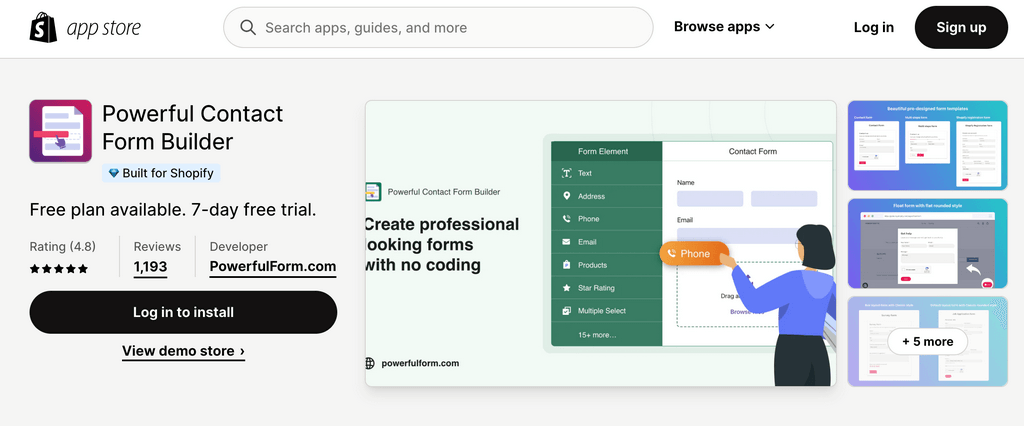Screen dimensions: 1024x426
Task: Click the 'Powerful Contact Form Builder' title heading
Action: click(193, 127)
